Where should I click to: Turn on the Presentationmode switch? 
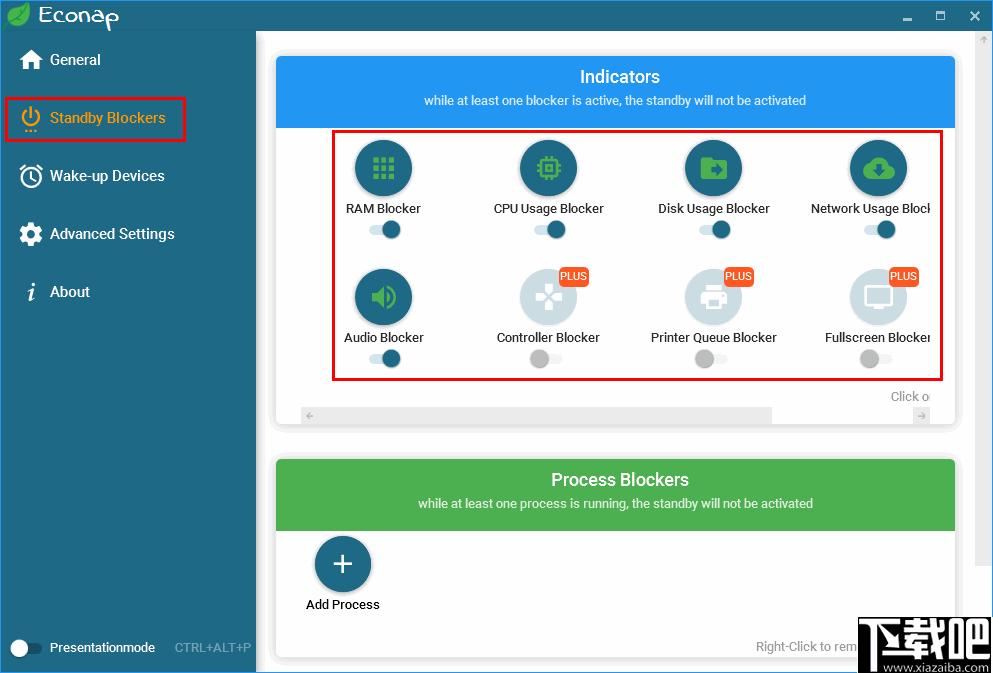pyautogui.click(x=26, y=648)
